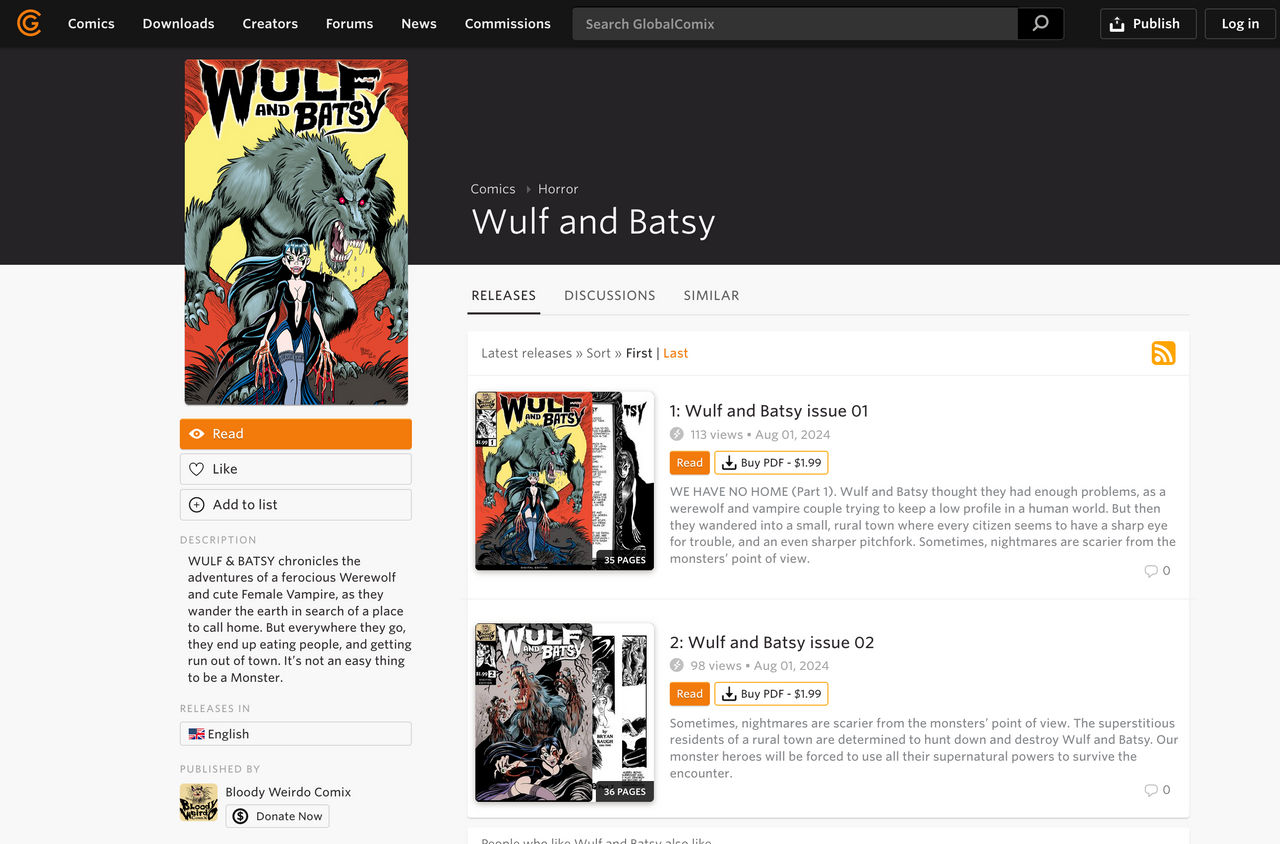Click the Add to list button
This screenshot has width=1280, height=844.
[296, 505]
